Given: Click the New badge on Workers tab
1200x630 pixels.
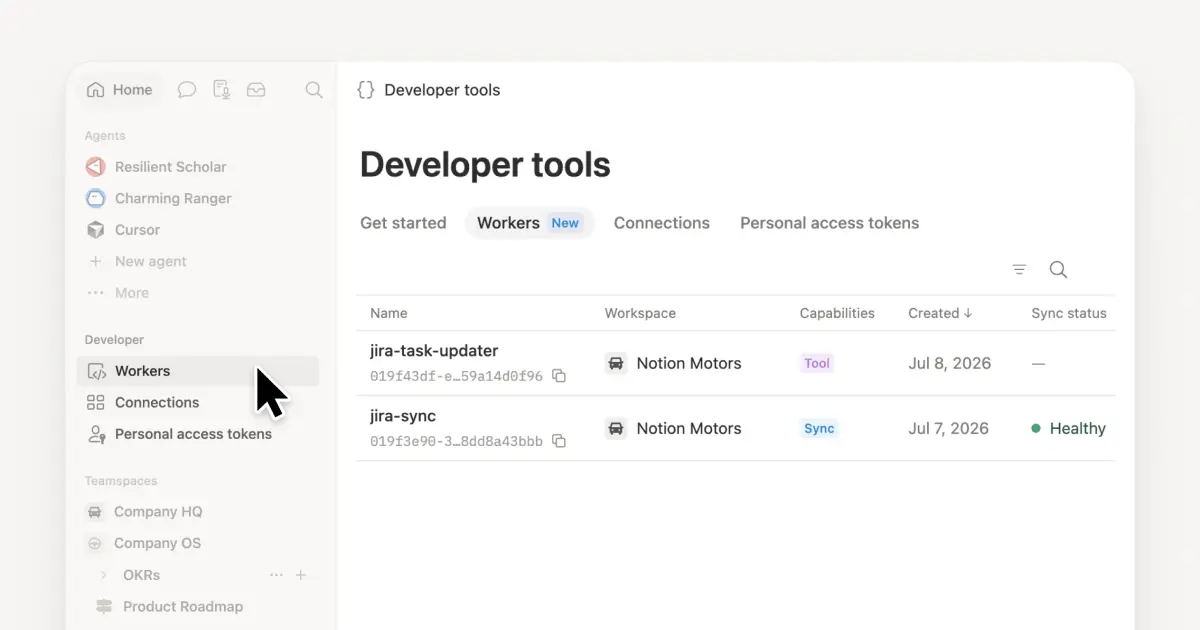Looking at the screenshot, I should tap(565, 223).
